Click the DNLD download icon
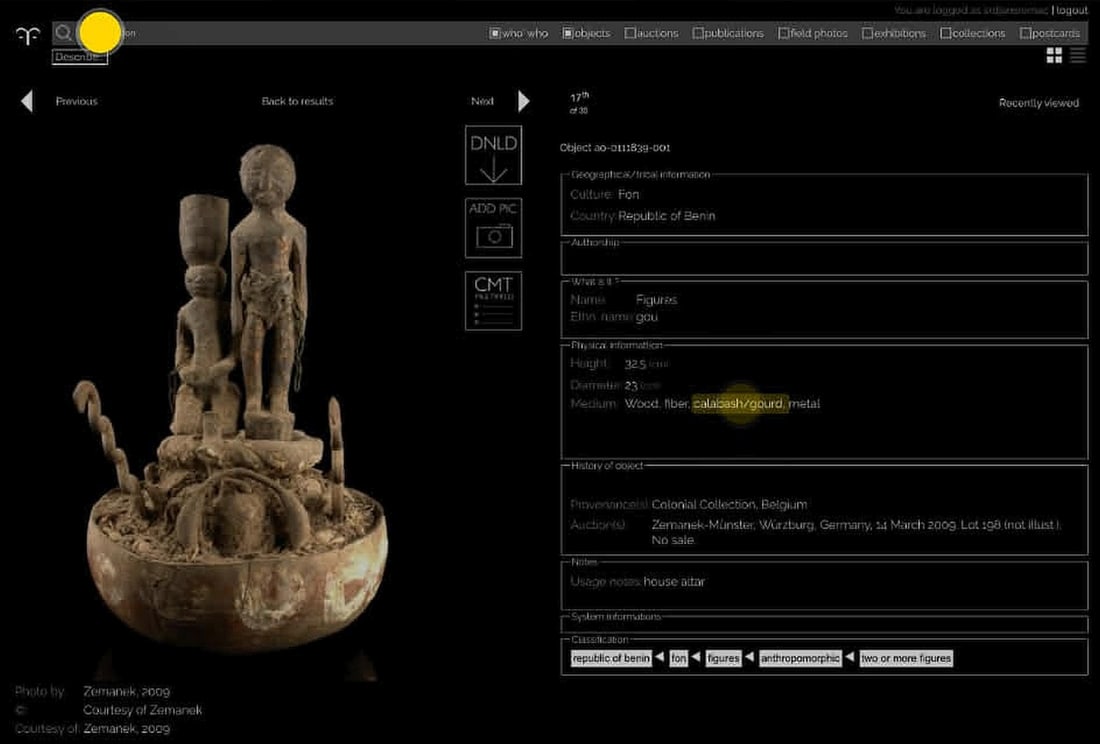This screenshot has height=744, width=1100. [493, 155]
